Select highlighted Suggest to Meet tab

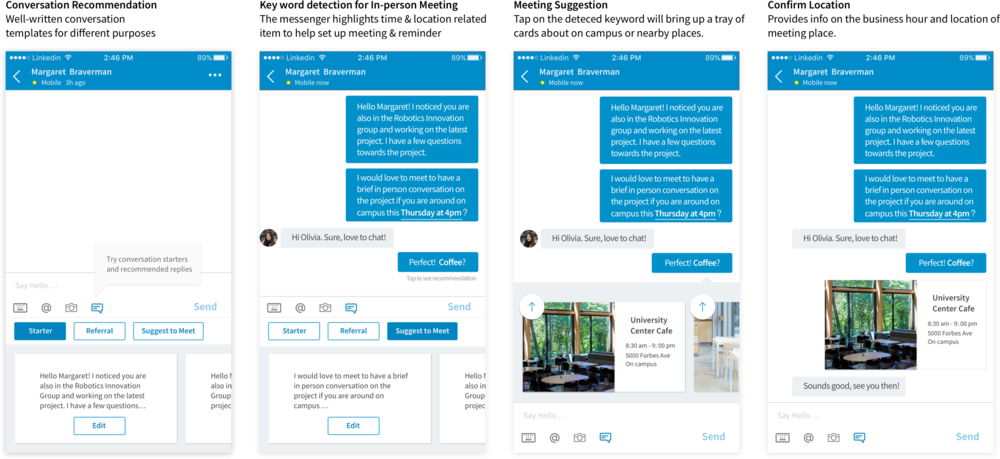422,331
